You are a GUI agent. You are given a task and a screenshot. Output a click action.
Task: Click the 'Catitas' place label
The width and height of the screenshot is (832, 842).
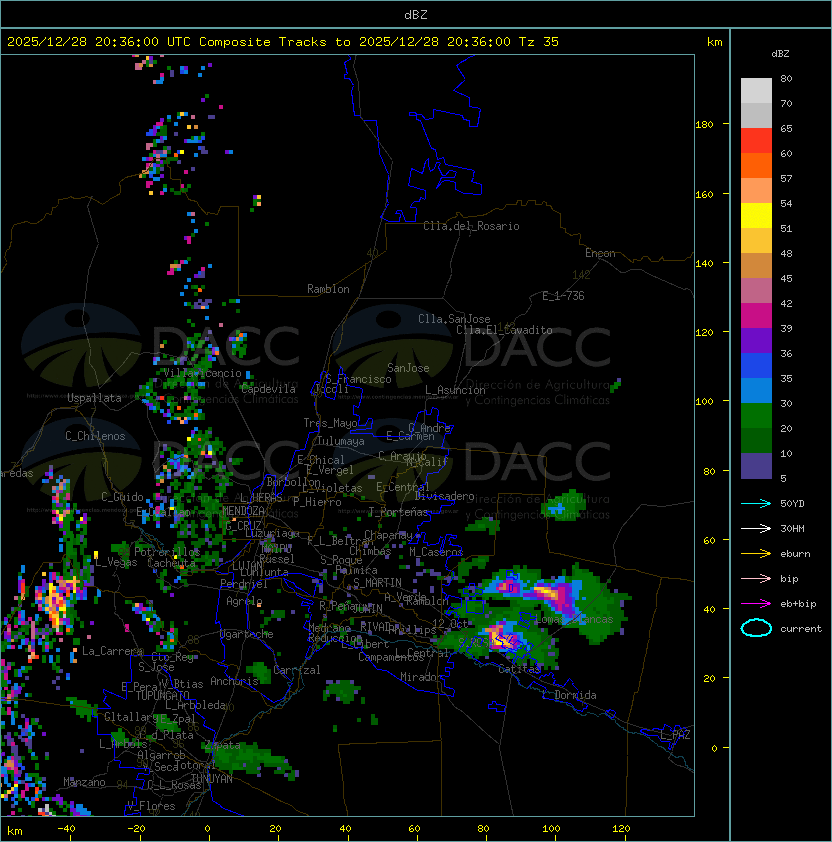519,669
